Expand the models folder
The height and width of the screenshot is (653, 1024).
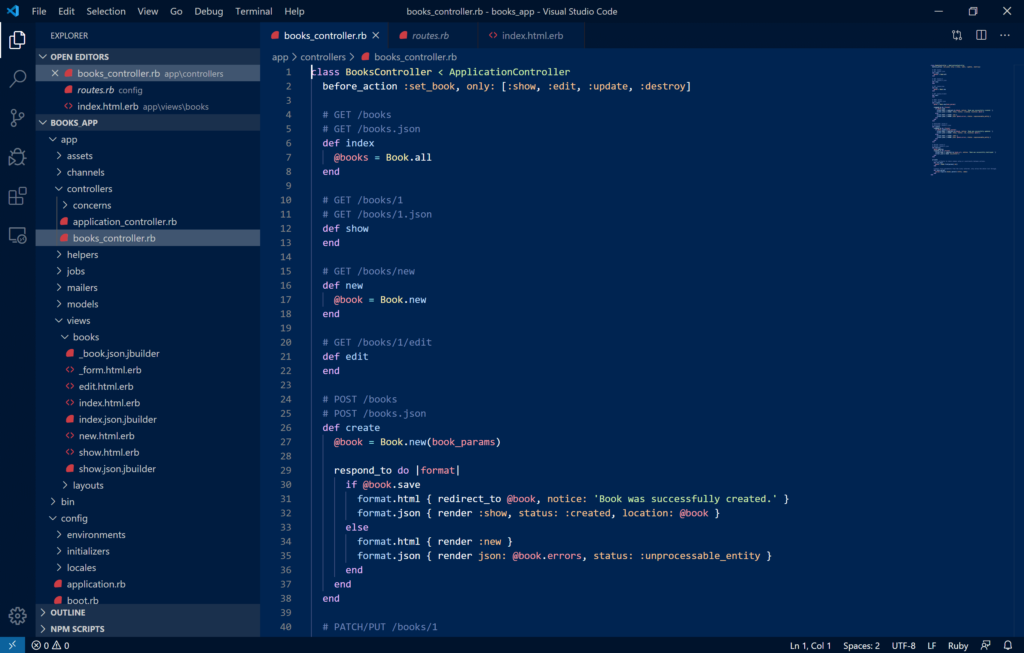(x=82, y=304)
